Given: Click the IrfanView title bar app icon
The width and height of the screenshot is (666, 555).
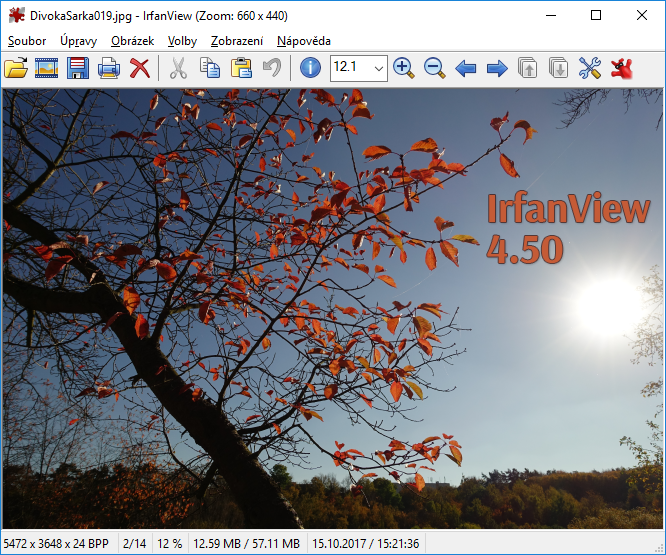Looking at the screenshot, I should click(17, 16).
